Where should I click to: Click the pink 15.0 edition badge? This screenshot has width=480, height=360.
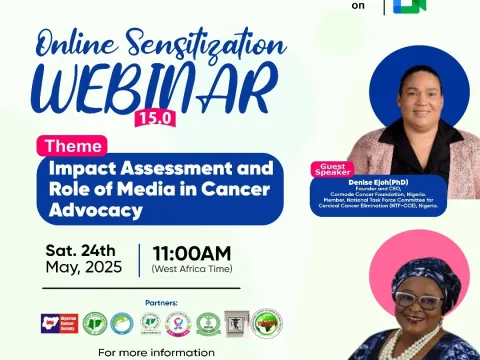(x=155, y=119)
